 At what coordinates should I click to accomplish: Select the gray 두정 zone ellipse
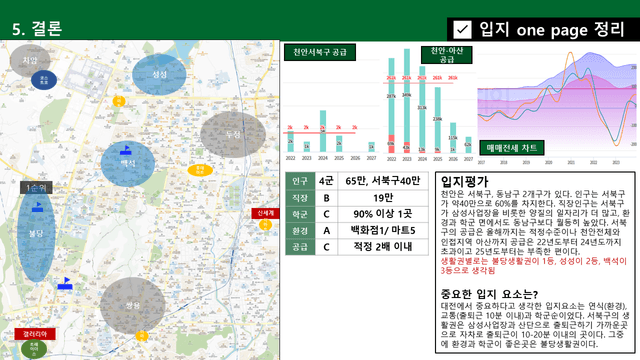(233, 135)
